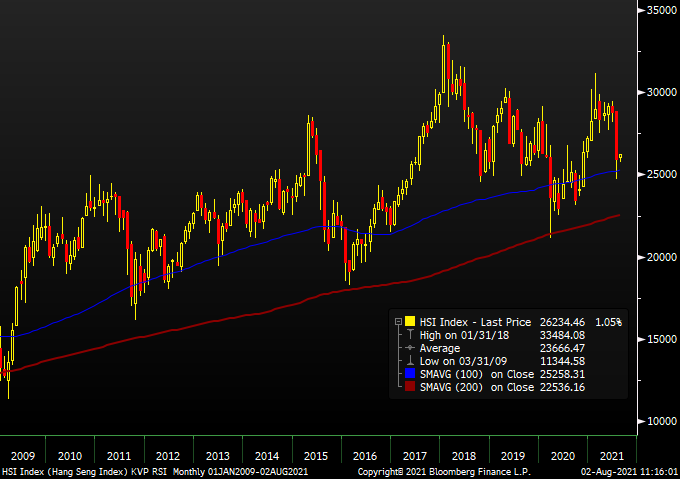Click the 2010 x-axis year label
Image resolution: width=680 pixels, height=479 pixels.
[x=70, y=456]
